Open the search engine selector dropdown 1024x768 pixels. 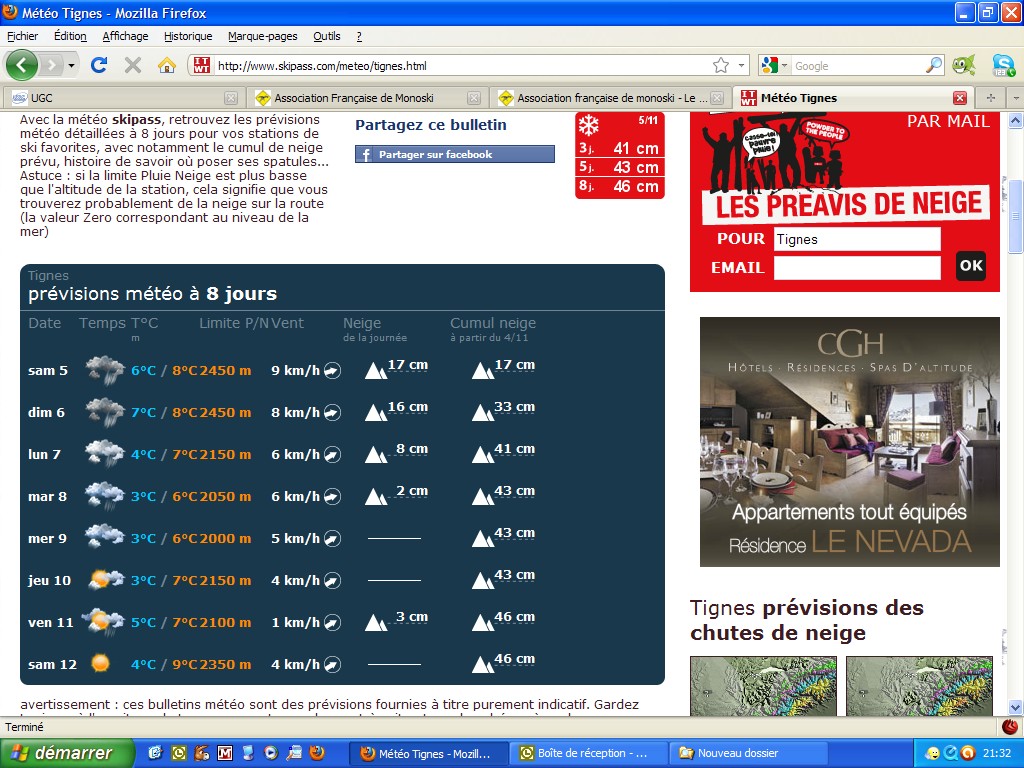point(775,65)
